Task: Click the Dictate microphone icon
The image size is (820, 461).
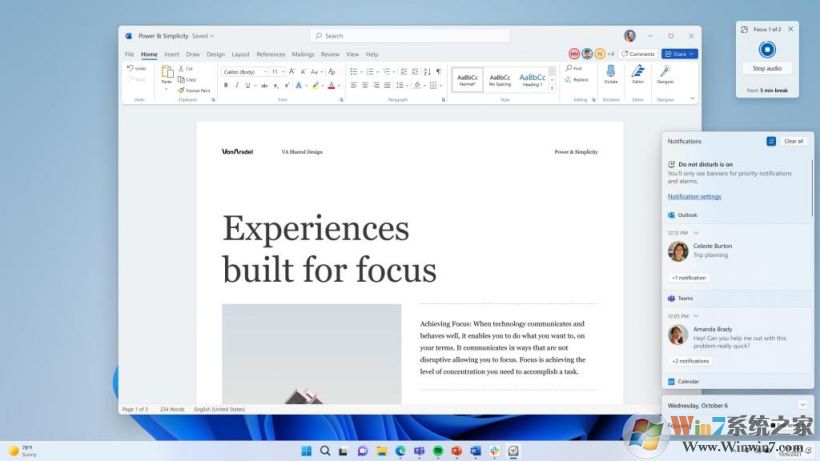Action: point(610,73)
